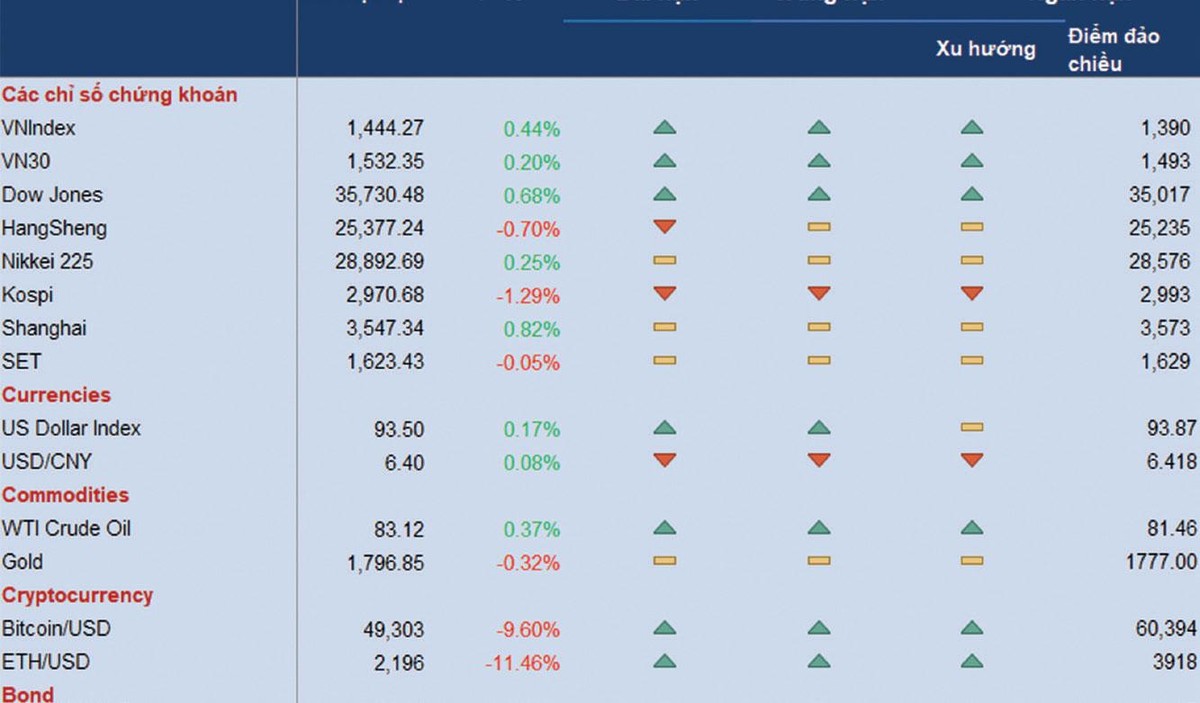
Task: Click the Cryptocurrency section heading
Action: (77, 595)
